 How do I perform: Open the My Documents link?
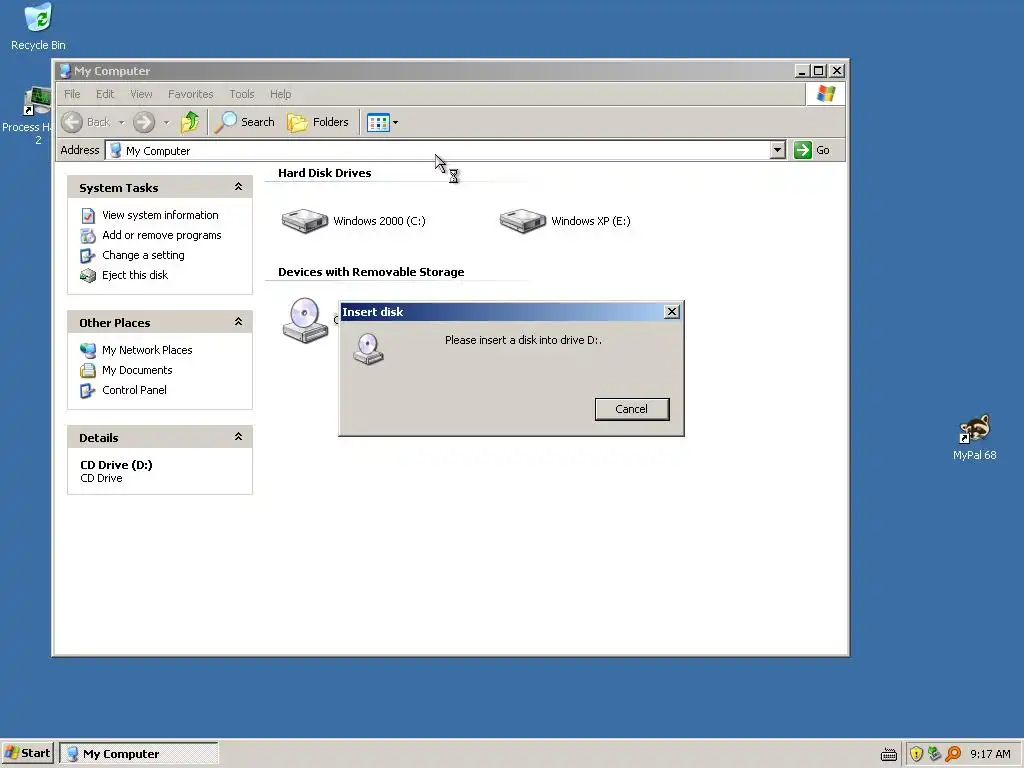coord(137,370)
